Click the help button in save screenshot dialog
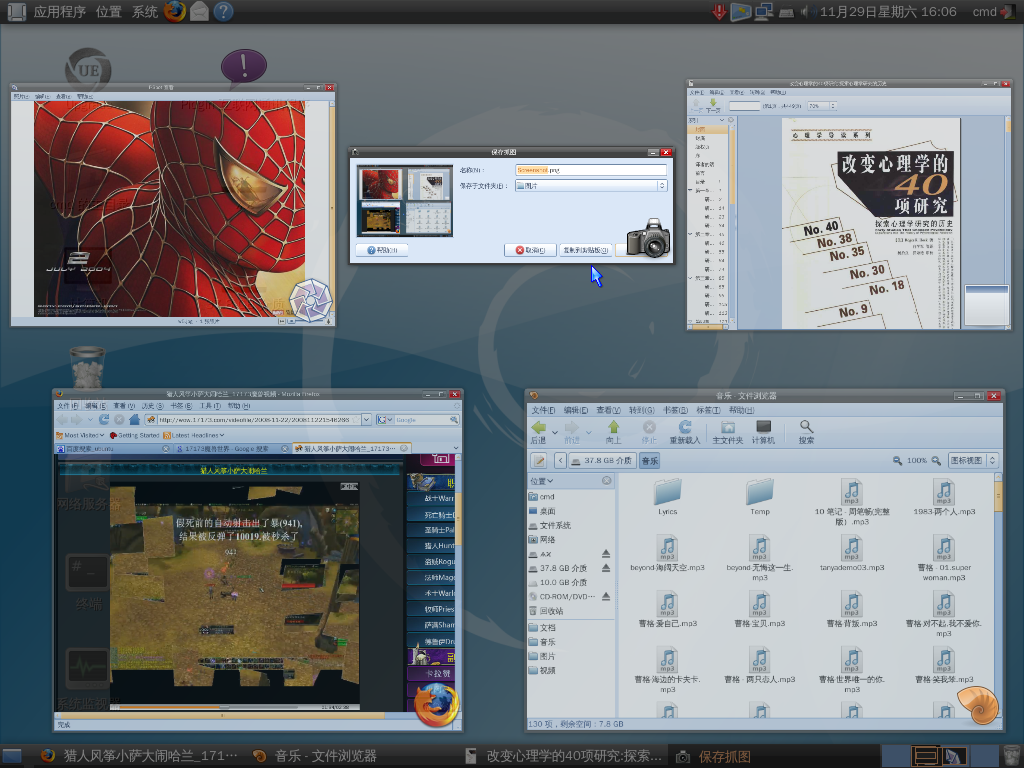 click(x=382, y=250)
